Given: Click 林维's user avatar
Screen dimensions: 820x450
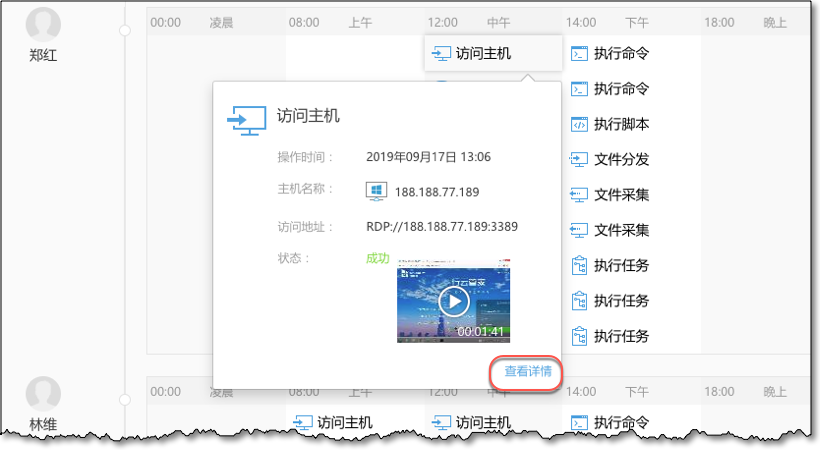Looking at the screenshot, I should [x=43, y=393].
